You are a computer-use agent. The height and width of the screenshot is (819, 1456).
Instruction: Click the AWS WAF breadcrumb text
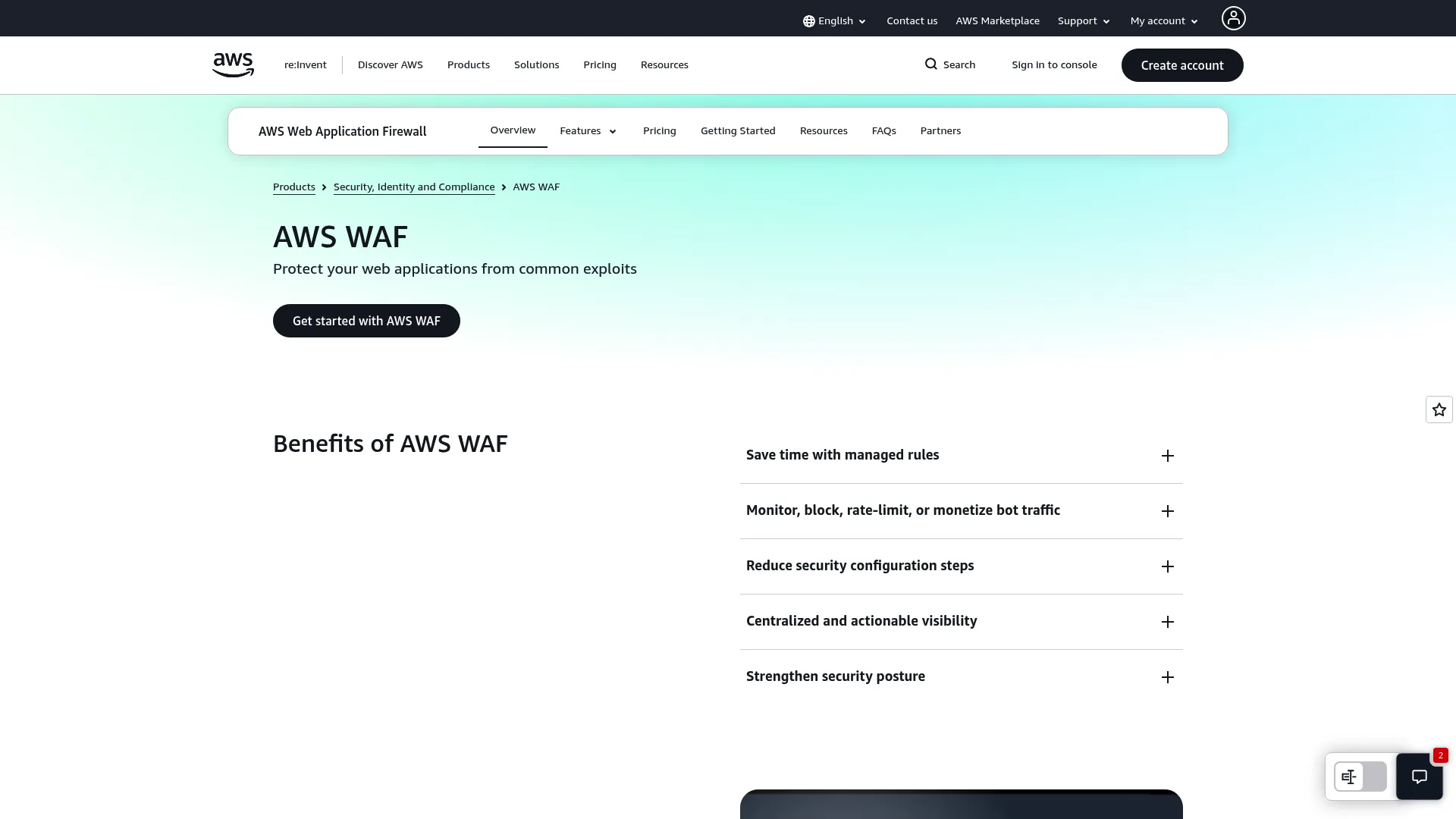[x=536, y=187]
